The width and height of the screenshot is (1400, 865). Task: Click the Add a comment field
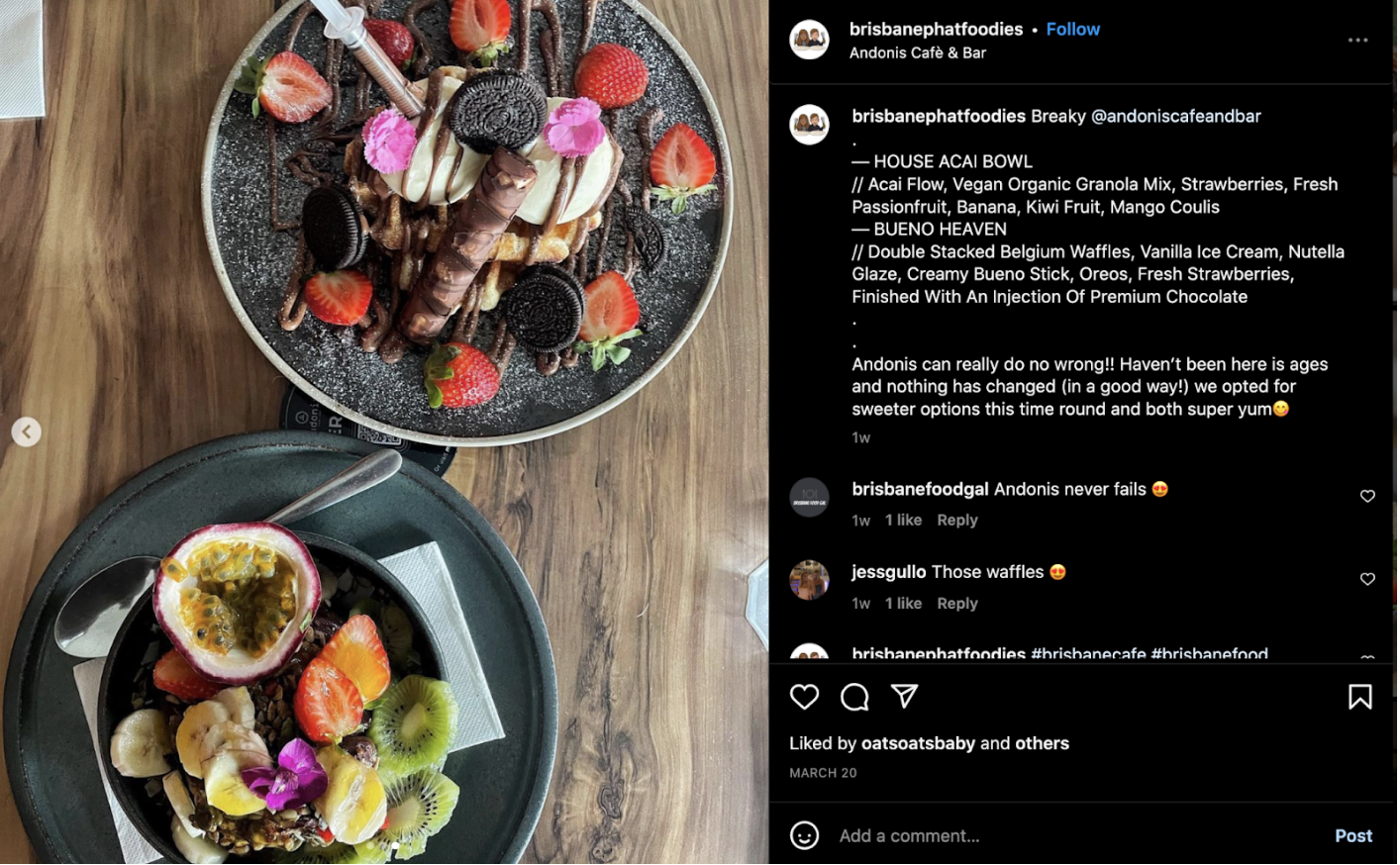click(1079, 836)
